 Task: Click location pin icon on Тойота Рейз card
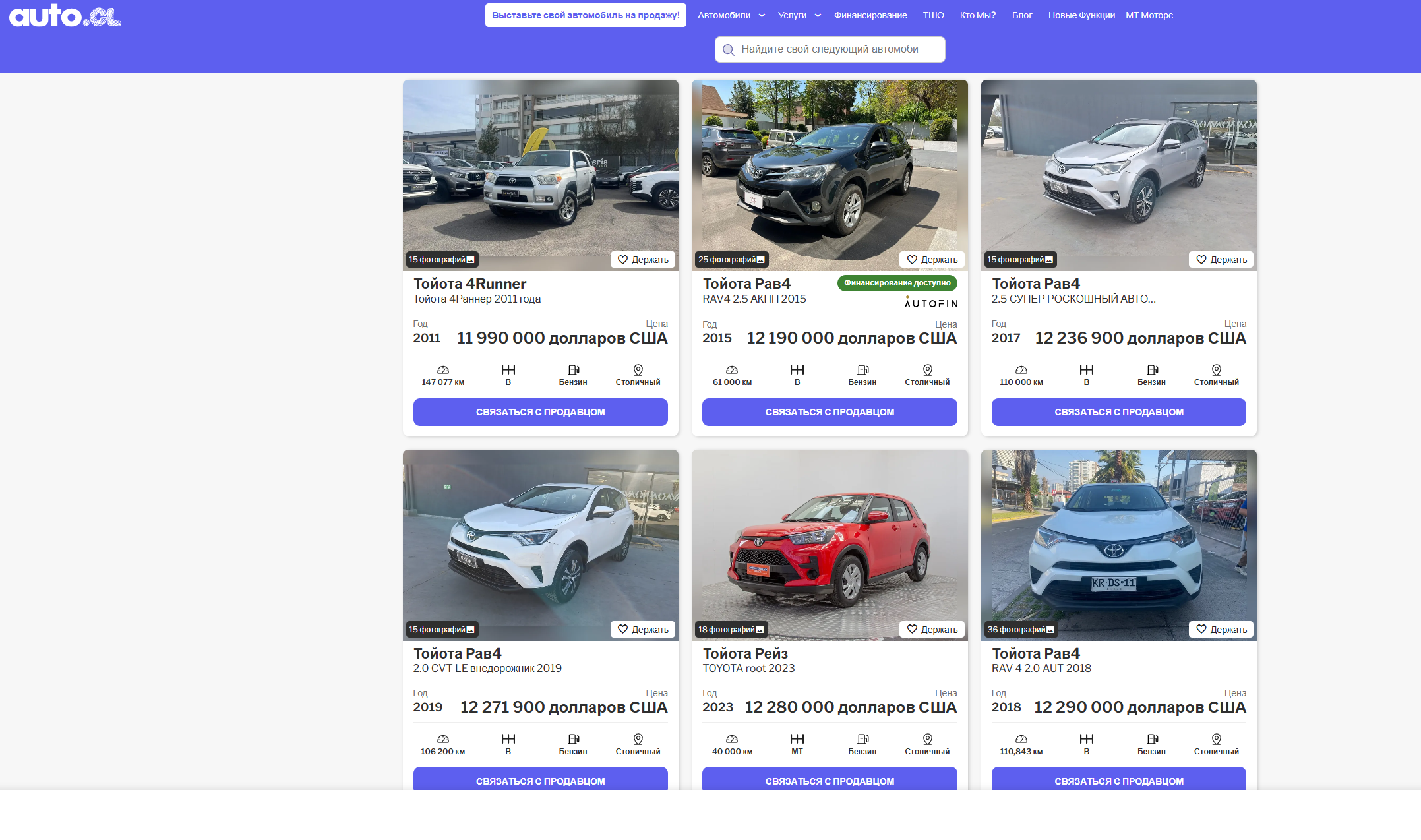(x=927, y=739)
